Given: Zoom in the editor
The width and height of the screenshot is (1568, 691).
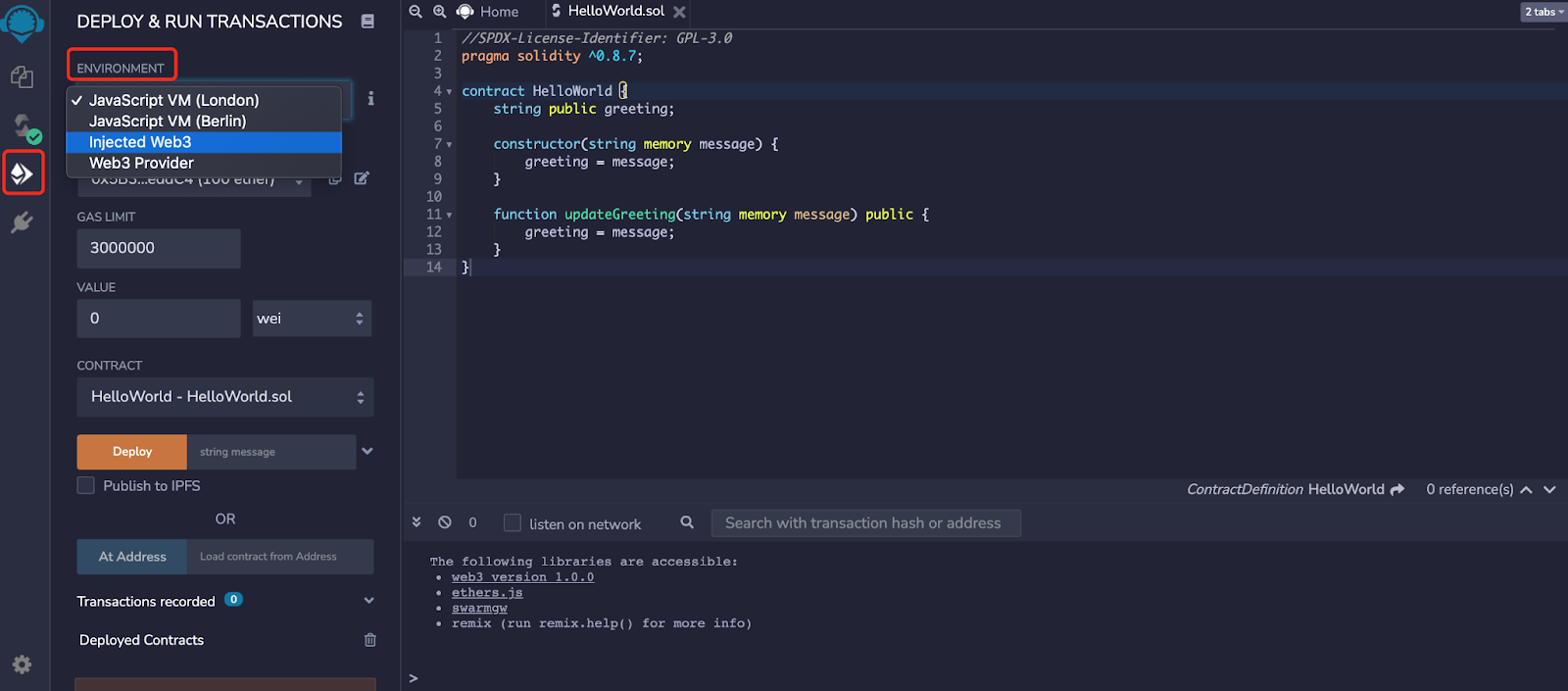Looking at the screenshot, I should click(x=439, y=11).
